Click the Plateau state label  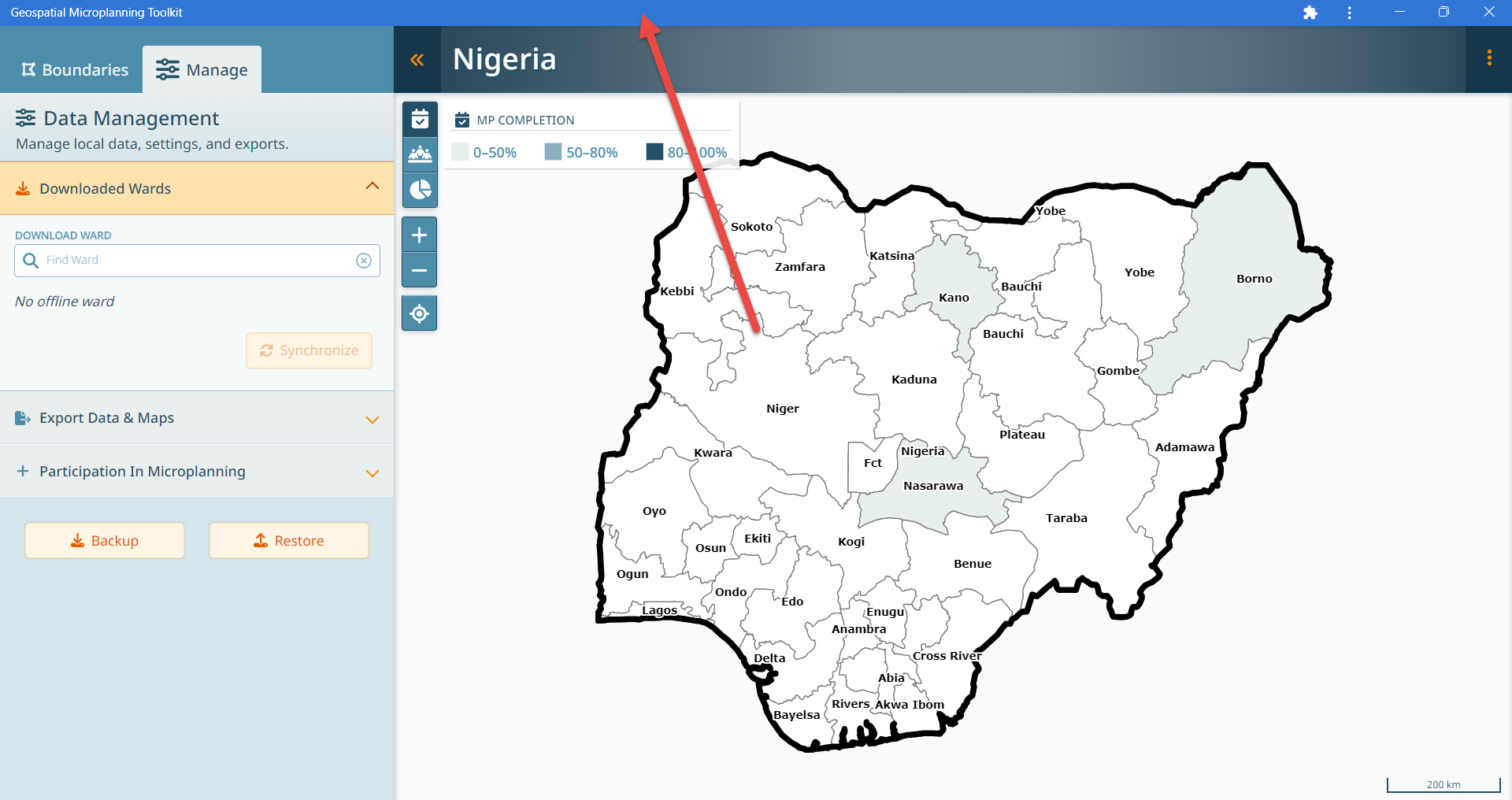[x=1022, y=435]
